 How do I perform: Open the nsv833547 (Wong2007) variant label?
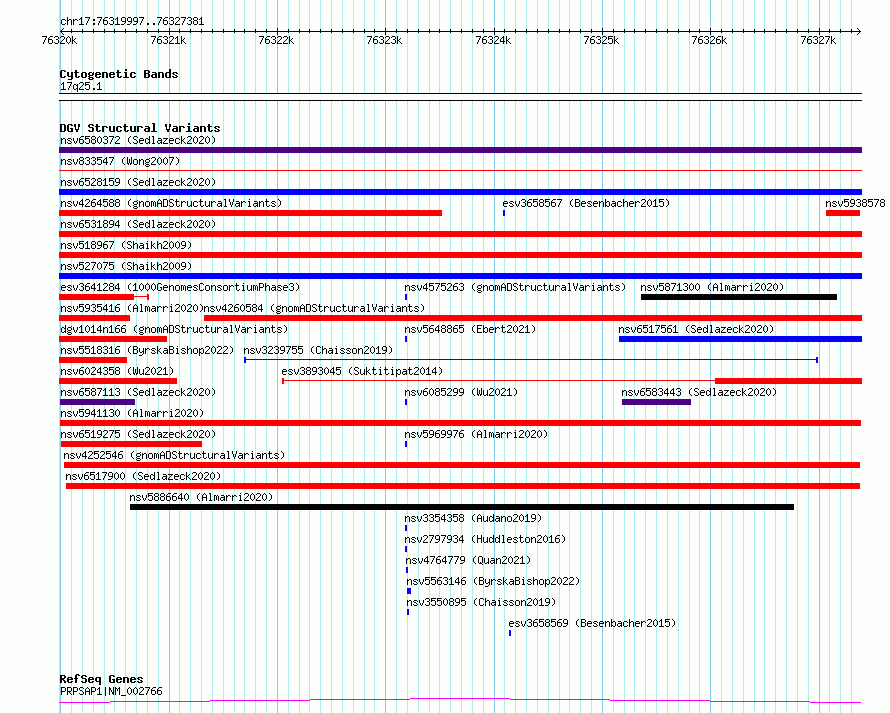click(120, 161)
